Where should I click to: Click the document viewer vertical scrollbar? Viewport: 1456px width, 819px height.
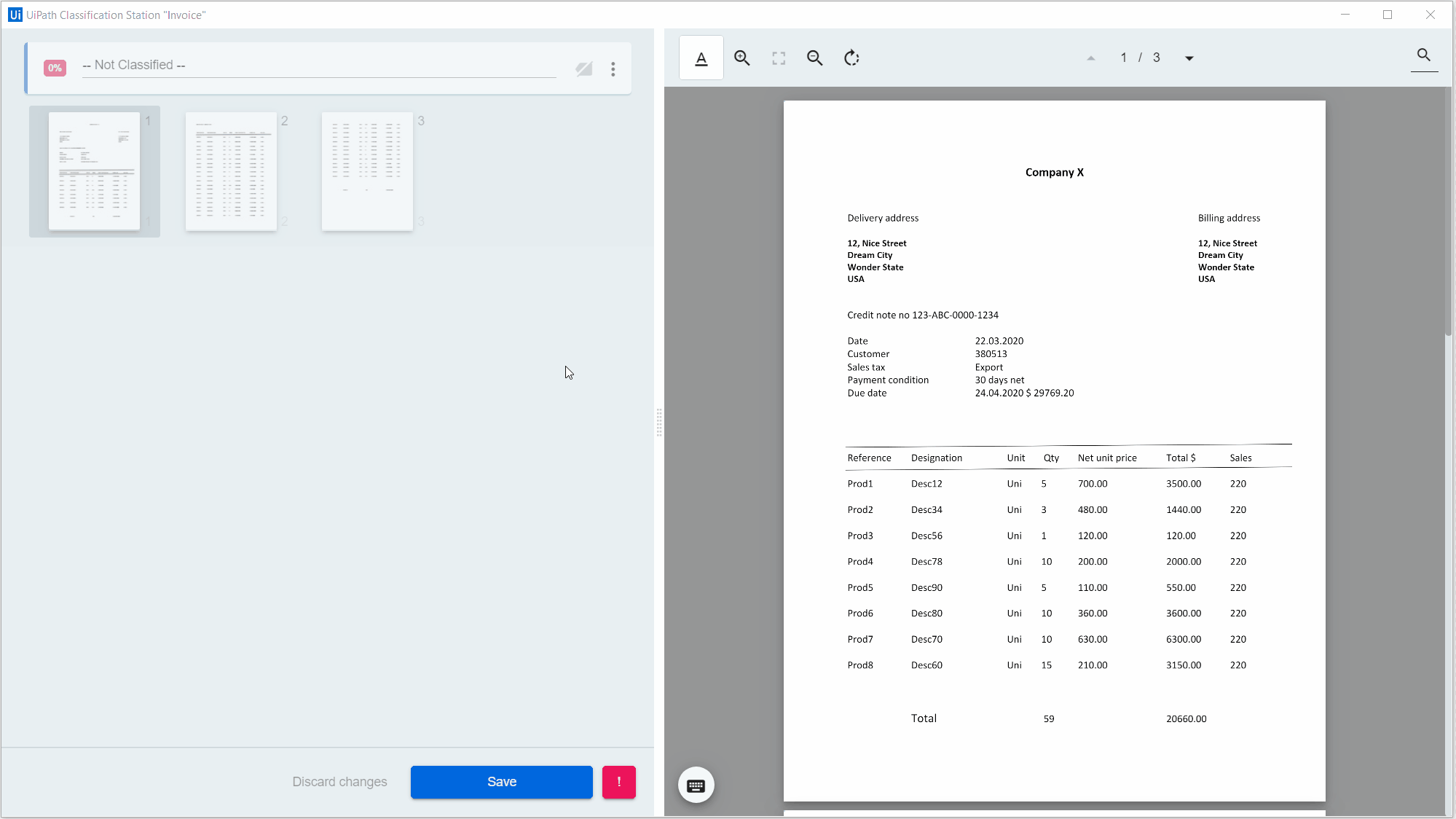coord(1449,211)
